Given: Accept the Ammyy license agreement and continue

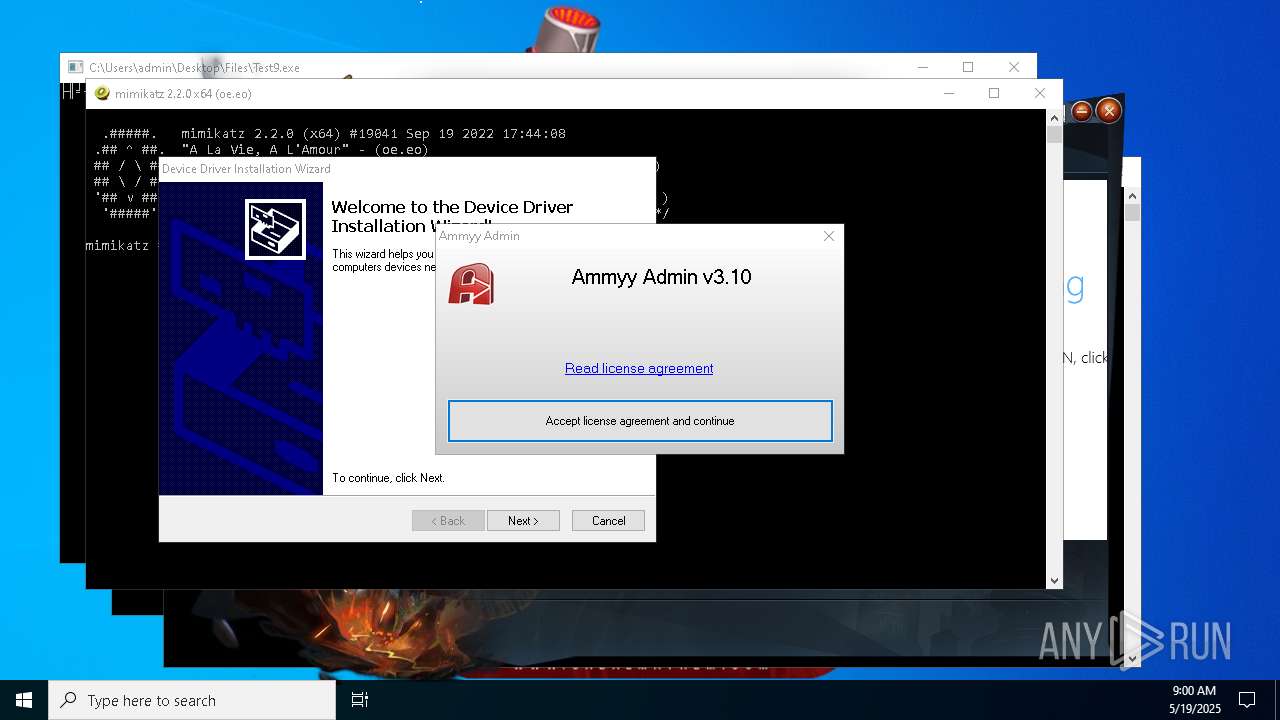Looking at the screenshot, I should 640,421.
